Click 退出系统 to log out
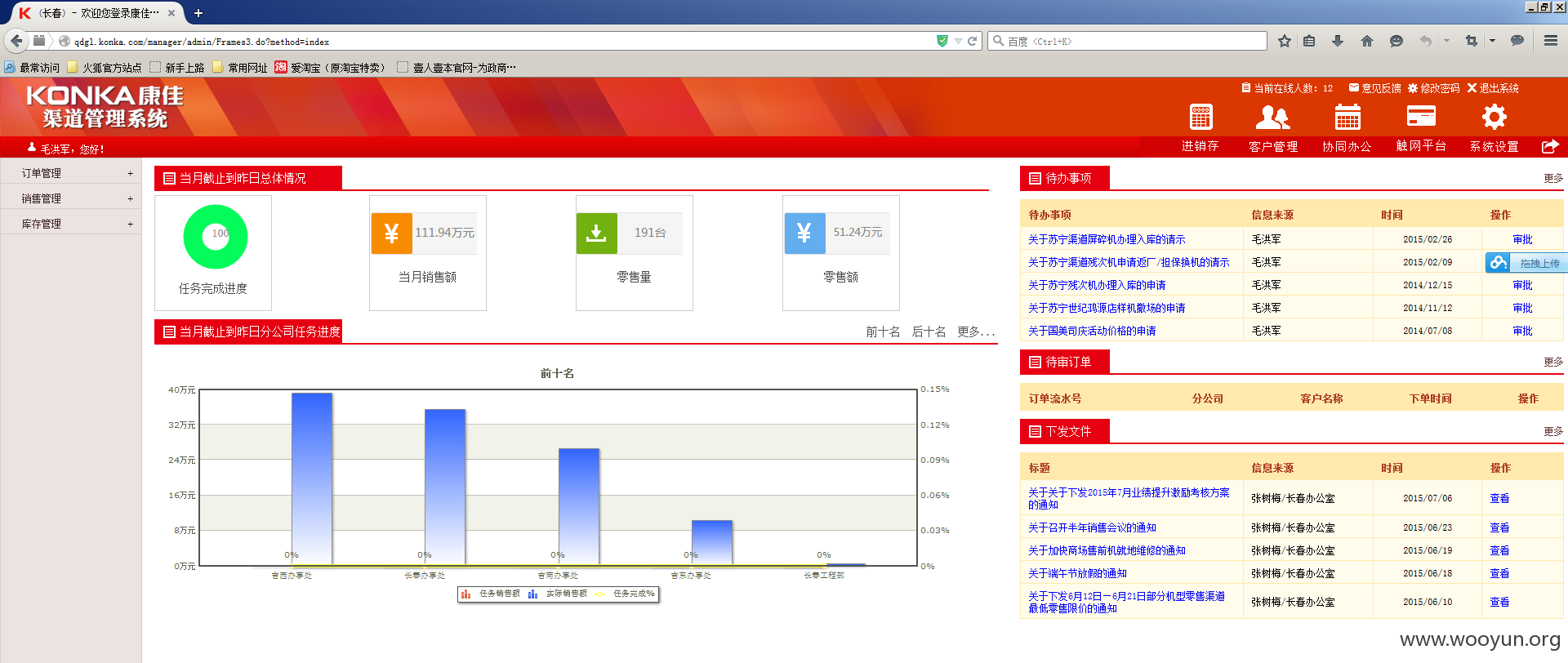The height and width of the screenshot is (663, 1568). tap(1493, 88)
